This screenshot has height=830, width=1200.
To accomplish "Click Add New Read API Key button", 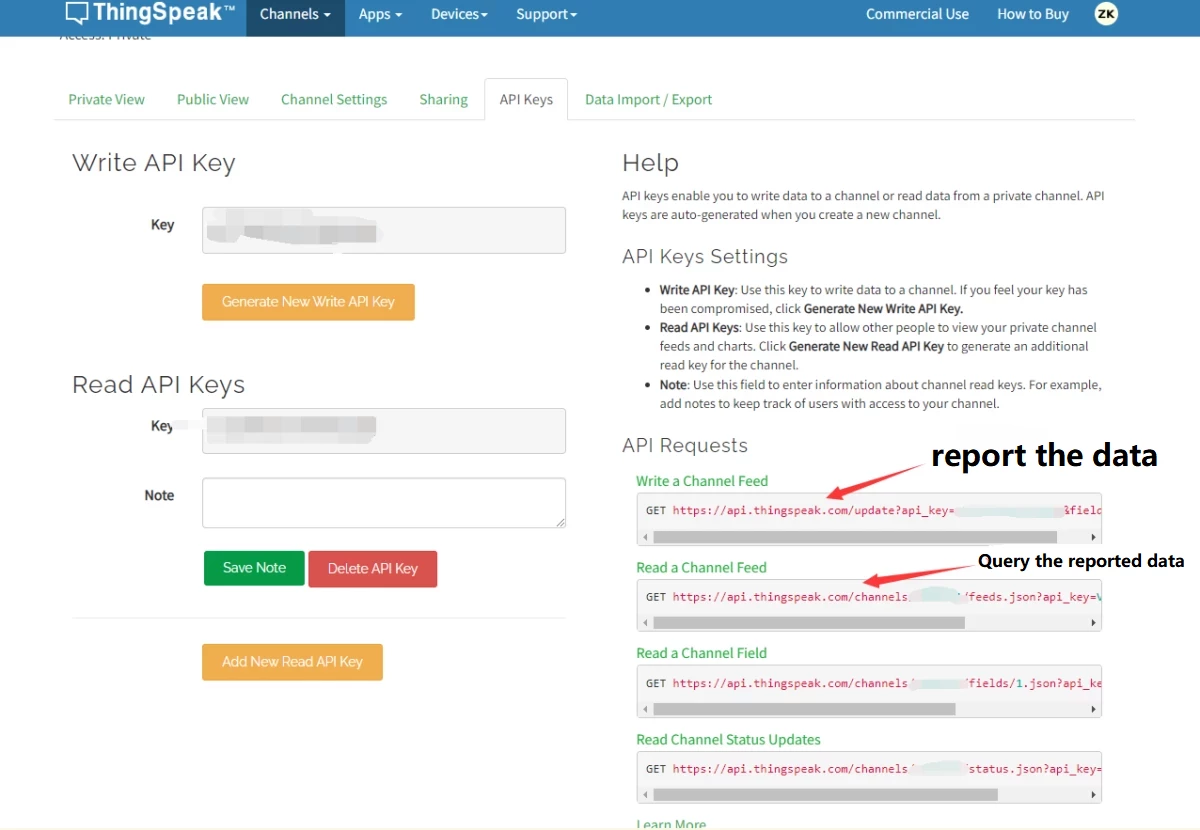I will click(292, 662).
